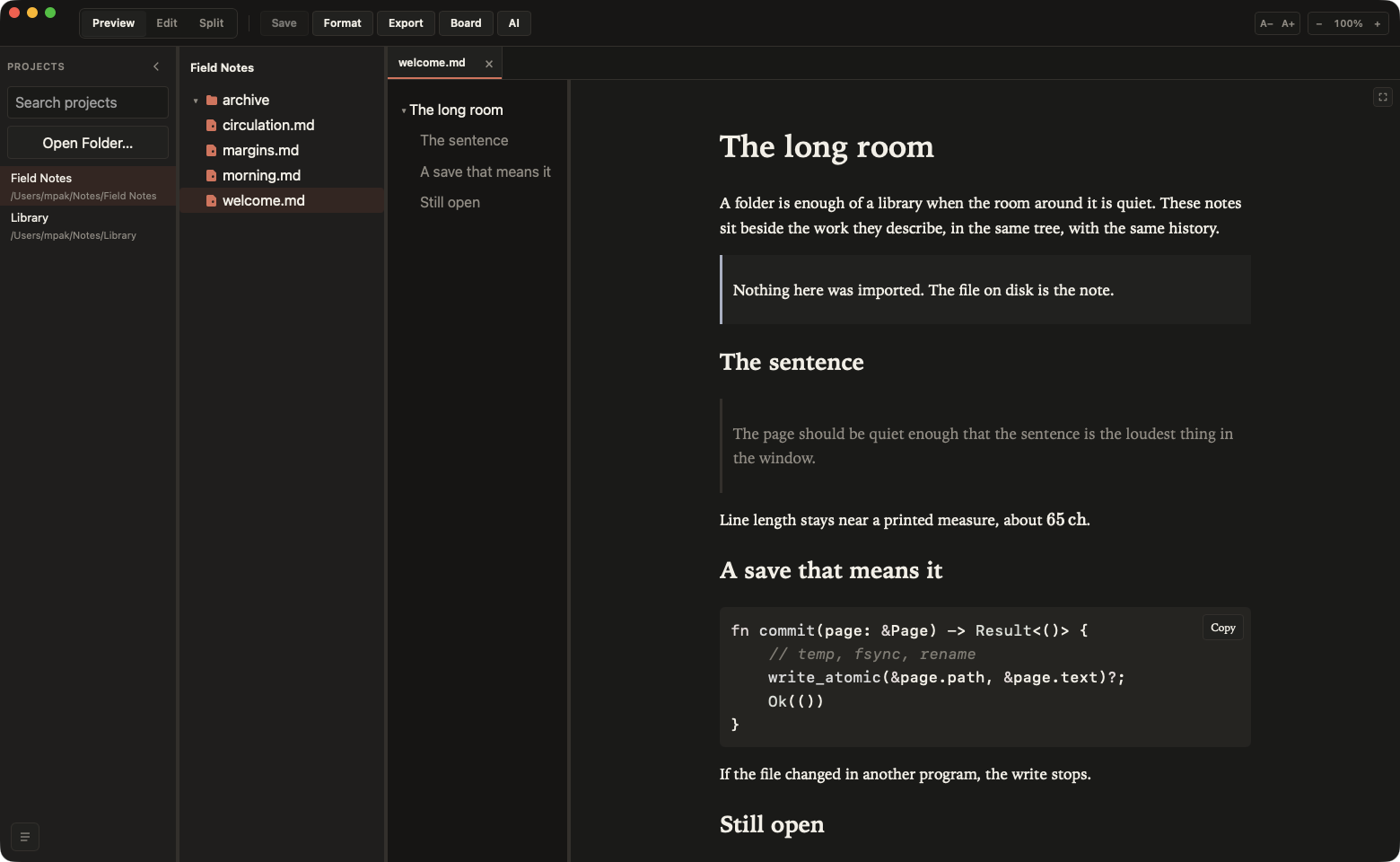Jump to 'The sentence' in outline
Image resolution: width=1400 pixels, height=862 pixels.
pyautogui.click(x=464, y=141)
